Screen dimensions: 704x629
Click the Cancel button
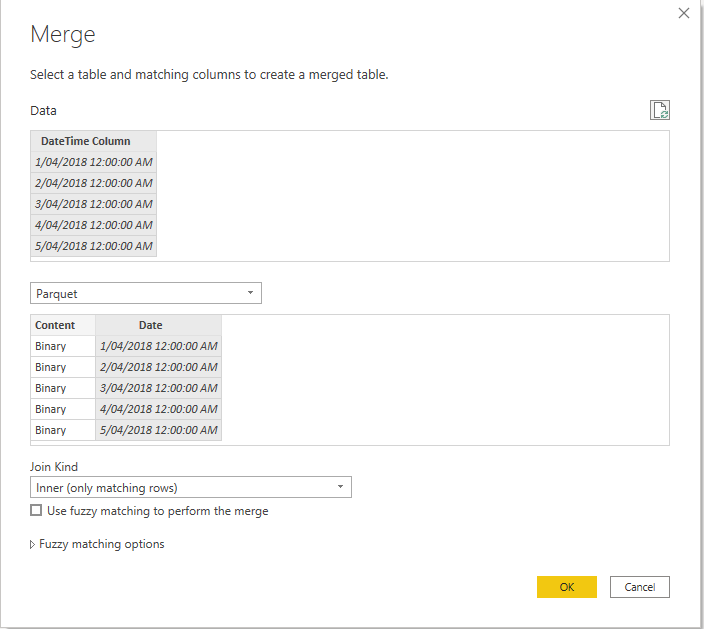tap(639, 587)
